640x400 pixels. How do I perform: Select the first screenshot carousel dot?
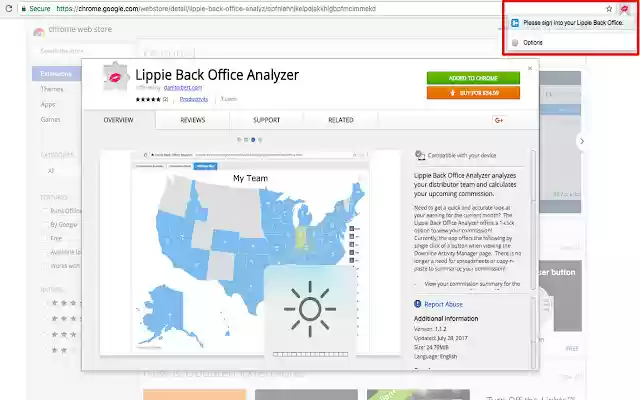239,140
